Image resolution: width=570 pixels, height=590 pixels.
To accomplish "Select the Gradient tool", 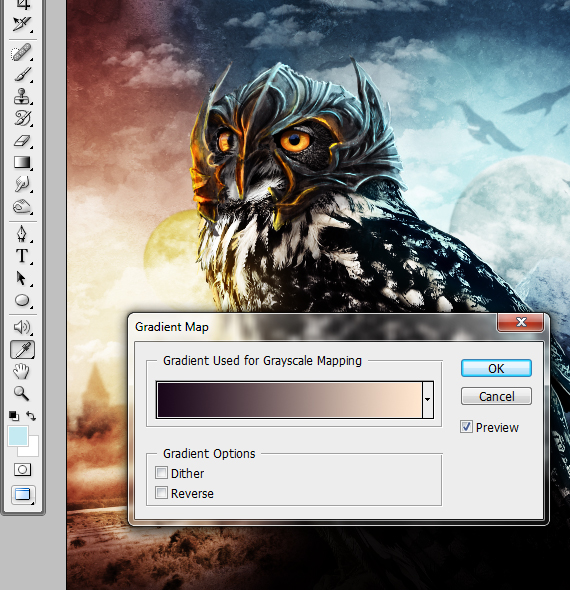I will point(22,162).
